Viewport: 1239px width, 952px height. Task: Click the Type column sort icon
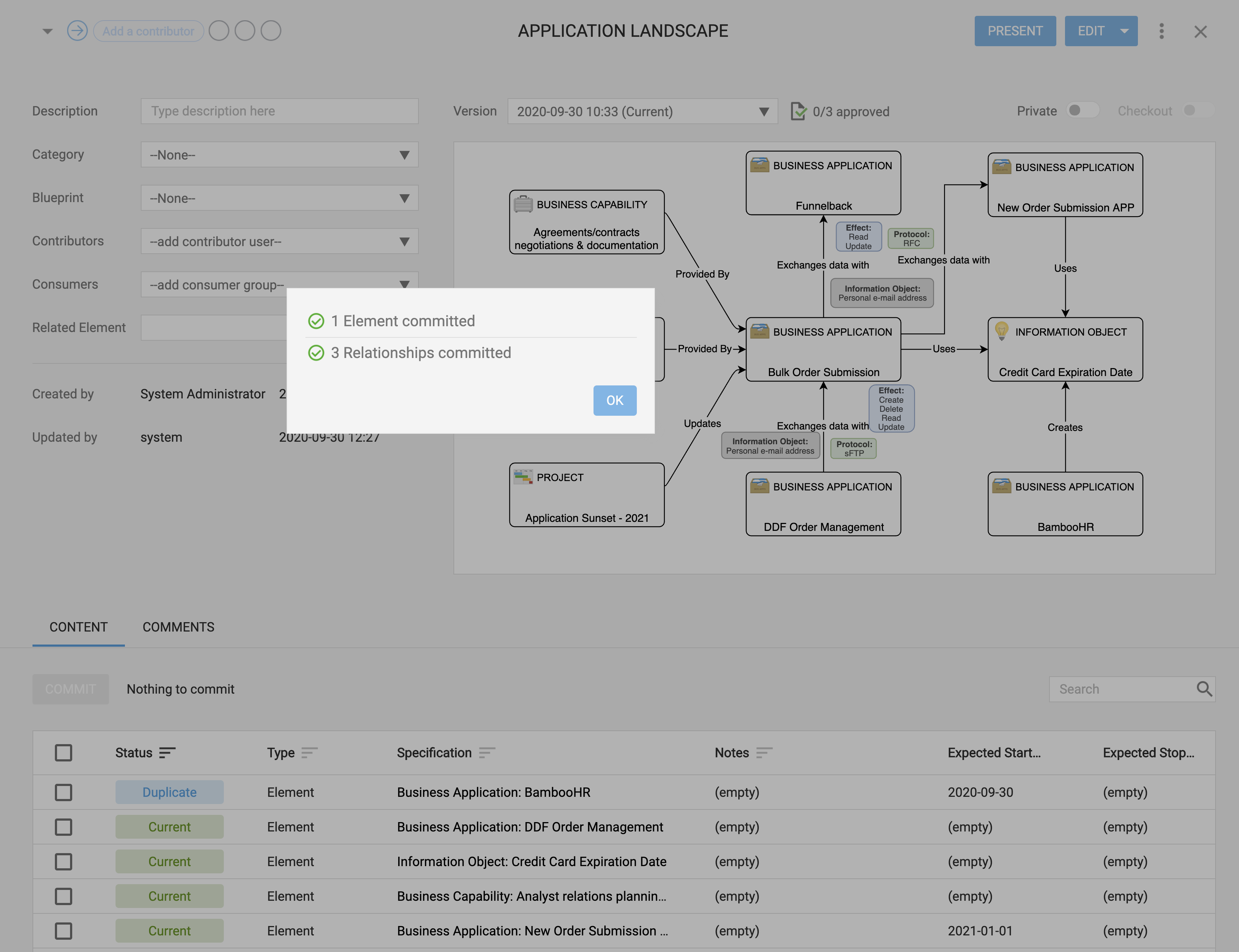tap(309, 752)
